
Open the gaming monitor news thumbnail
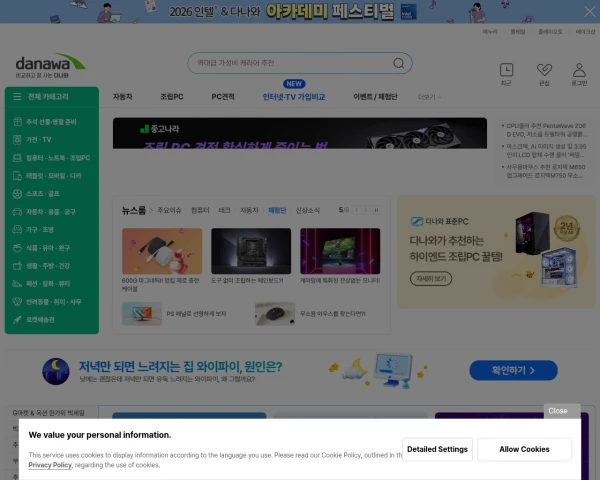(340, 251)
